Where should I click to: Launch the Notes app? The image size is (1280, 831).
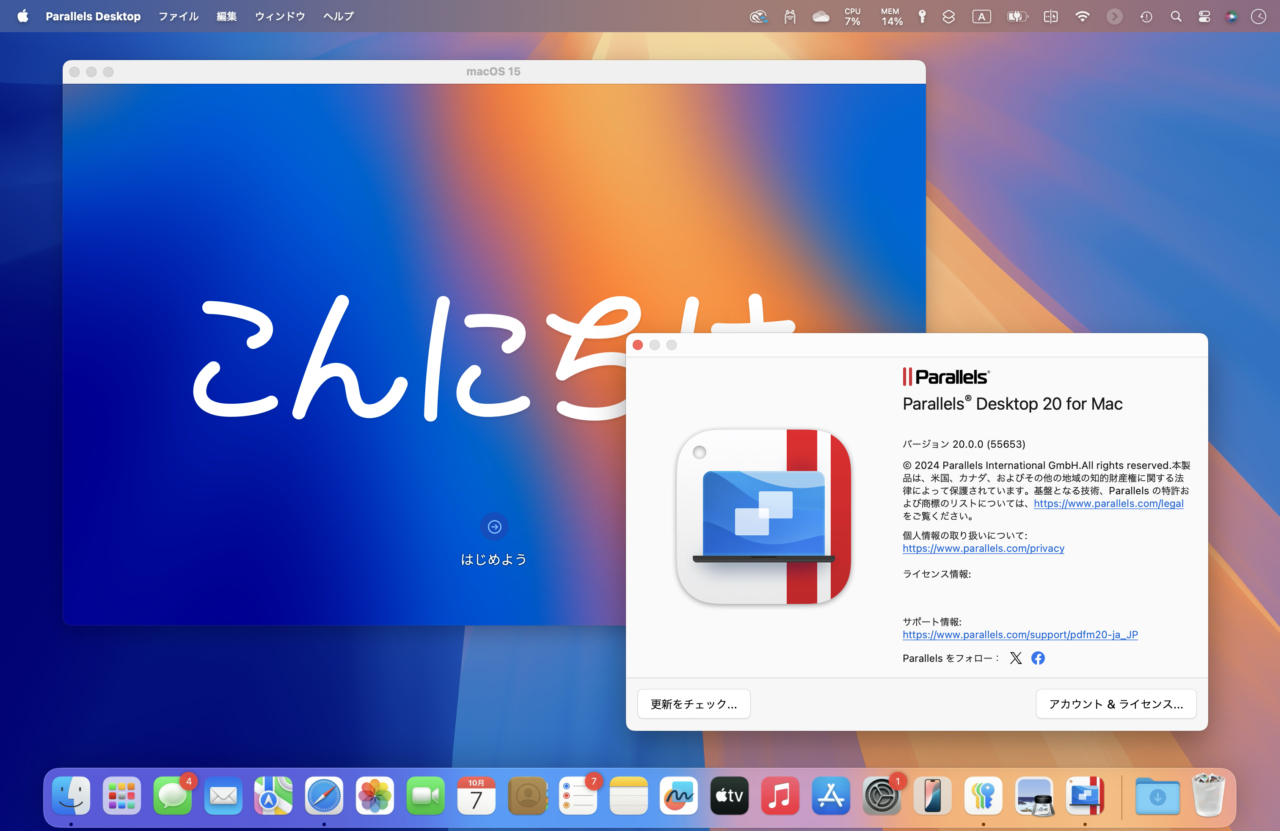(629, 796)
